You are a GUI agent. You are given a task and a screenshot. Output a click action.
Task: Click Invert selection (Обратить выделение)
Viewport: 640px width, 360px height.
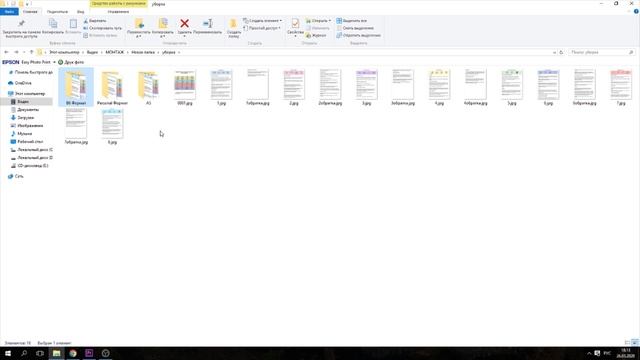(358, 36)
